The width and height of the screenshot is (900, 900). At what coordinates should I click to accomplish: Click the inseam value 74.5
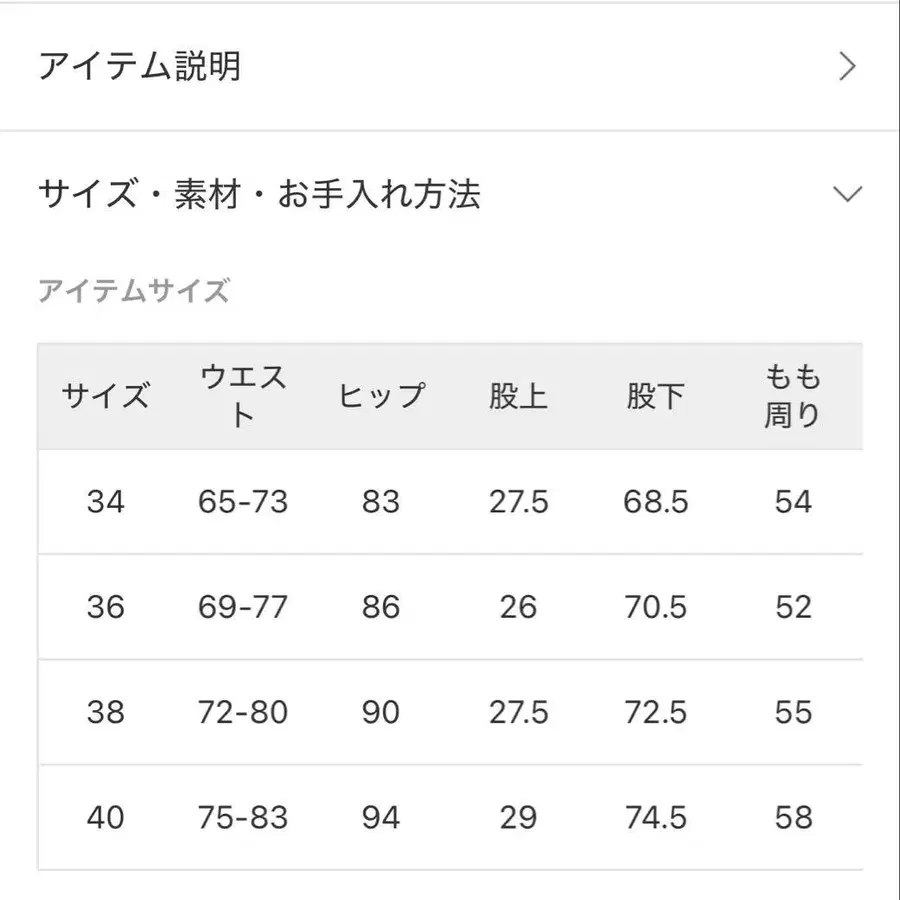coord(657,818)
